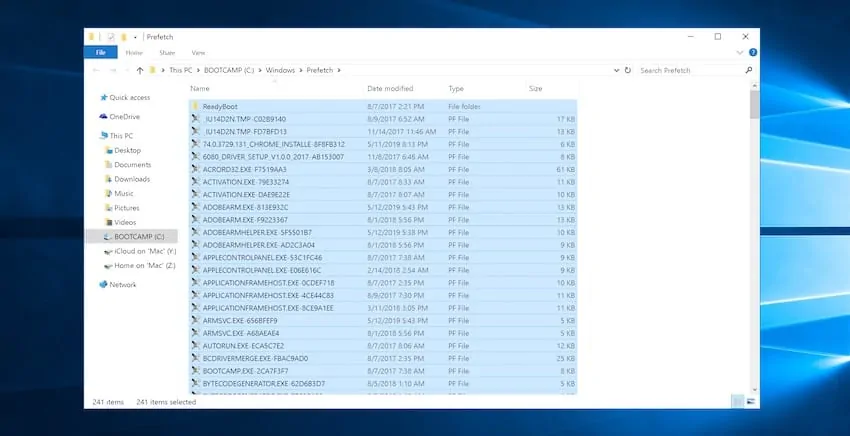This screenshot has height=436, width=850.
Task: Expand the chevron after Prefetch in path
Action: [x=339, y=70]
